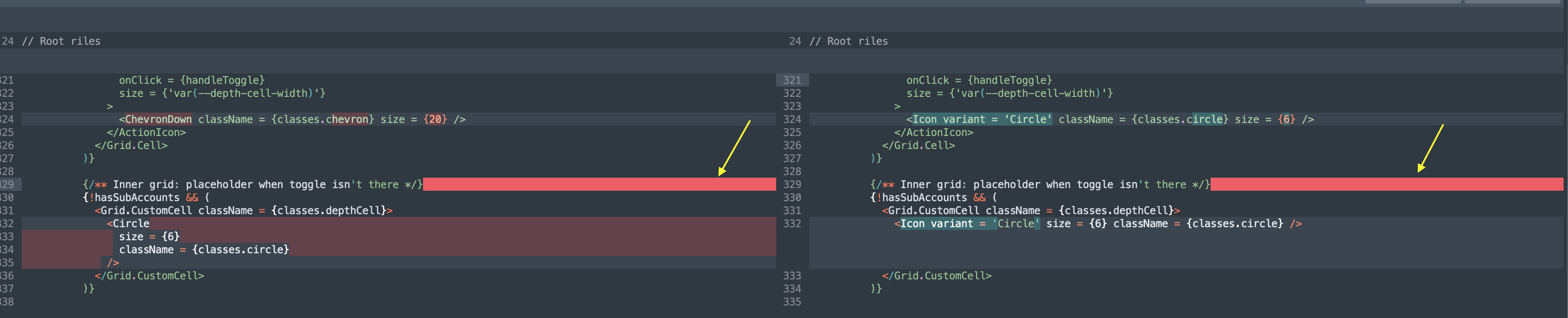Click the 'Inner grid: placeholder' comment in right pane
The width and height of the screenshot is (1568, 318).
[1040, 185]
